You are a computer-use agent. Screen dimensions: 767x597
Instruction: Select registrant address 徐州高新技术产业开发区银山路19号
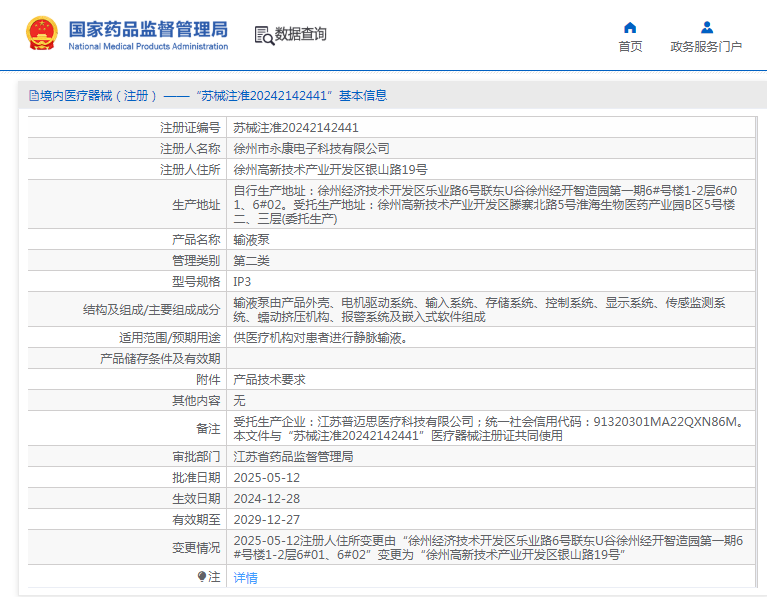coord(330,170)
